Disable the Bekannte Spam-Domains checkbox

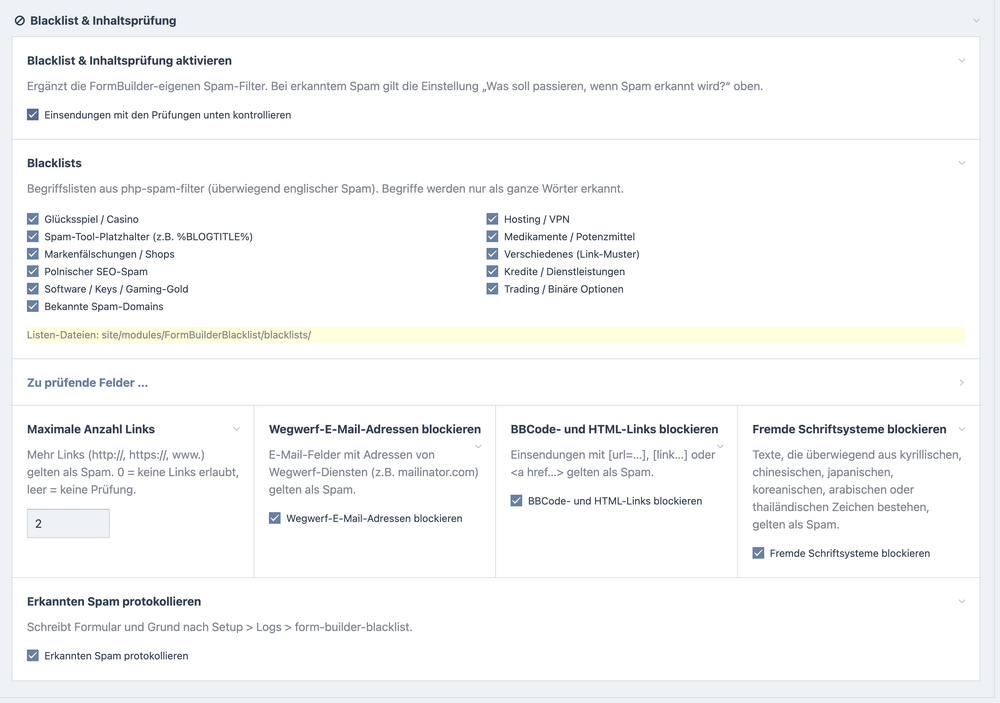point(33,306)
